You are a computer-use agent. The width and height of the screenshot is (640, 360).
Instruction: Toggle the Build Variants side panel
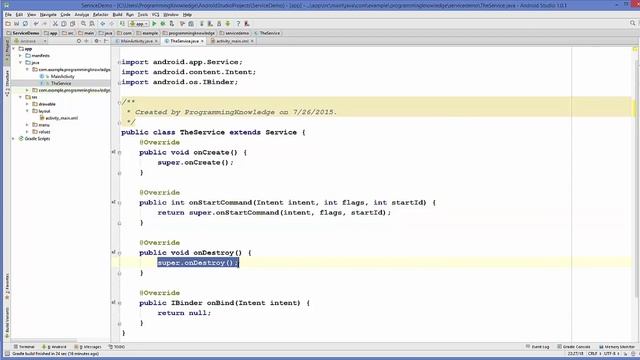pyautogui.click(x=7, y=323)
